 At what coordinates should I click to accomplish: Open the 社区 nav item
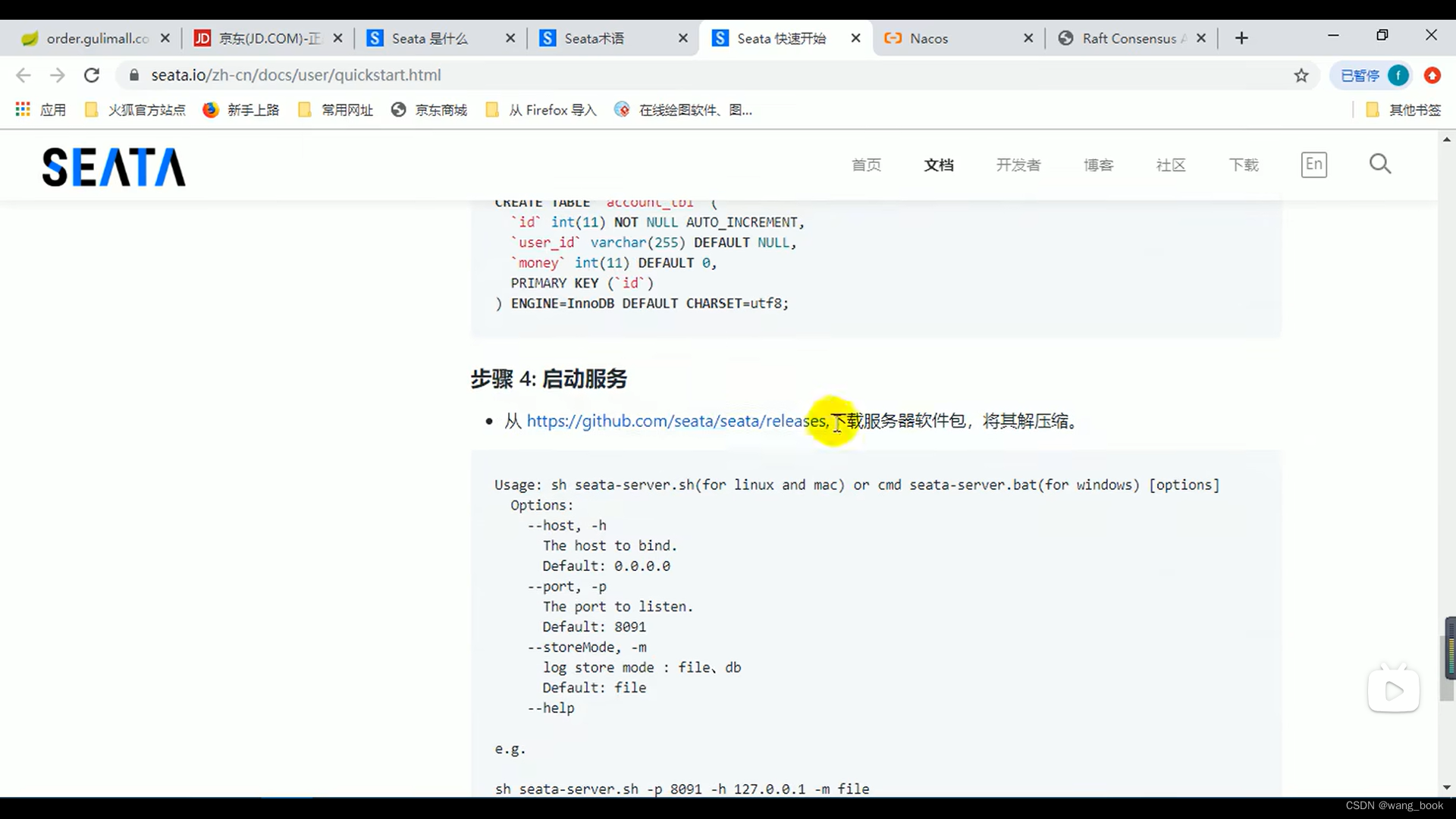(x=1171, y=165)
